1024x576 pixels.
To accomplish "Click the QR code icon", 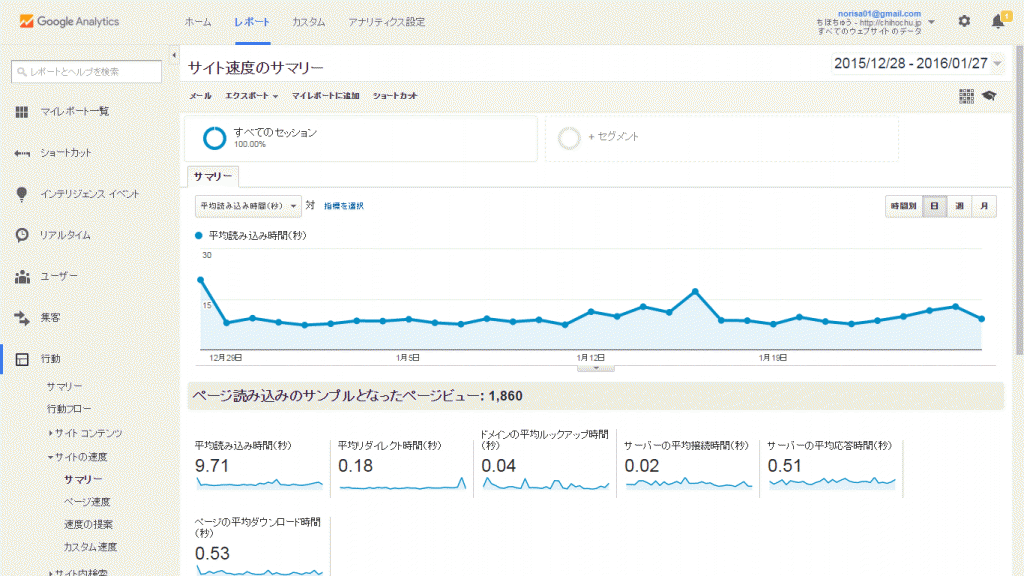I will [x=966, y=96].
